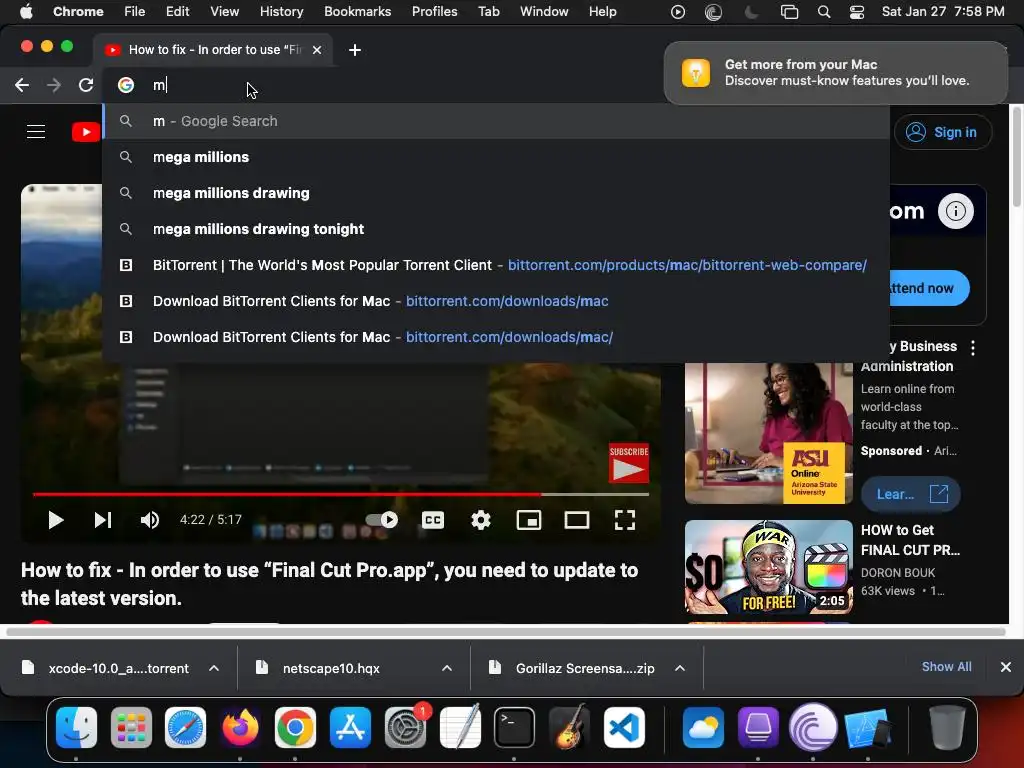
Task: Click the 'Get more from your Mac' notification
Action: [x=836, y=72]
